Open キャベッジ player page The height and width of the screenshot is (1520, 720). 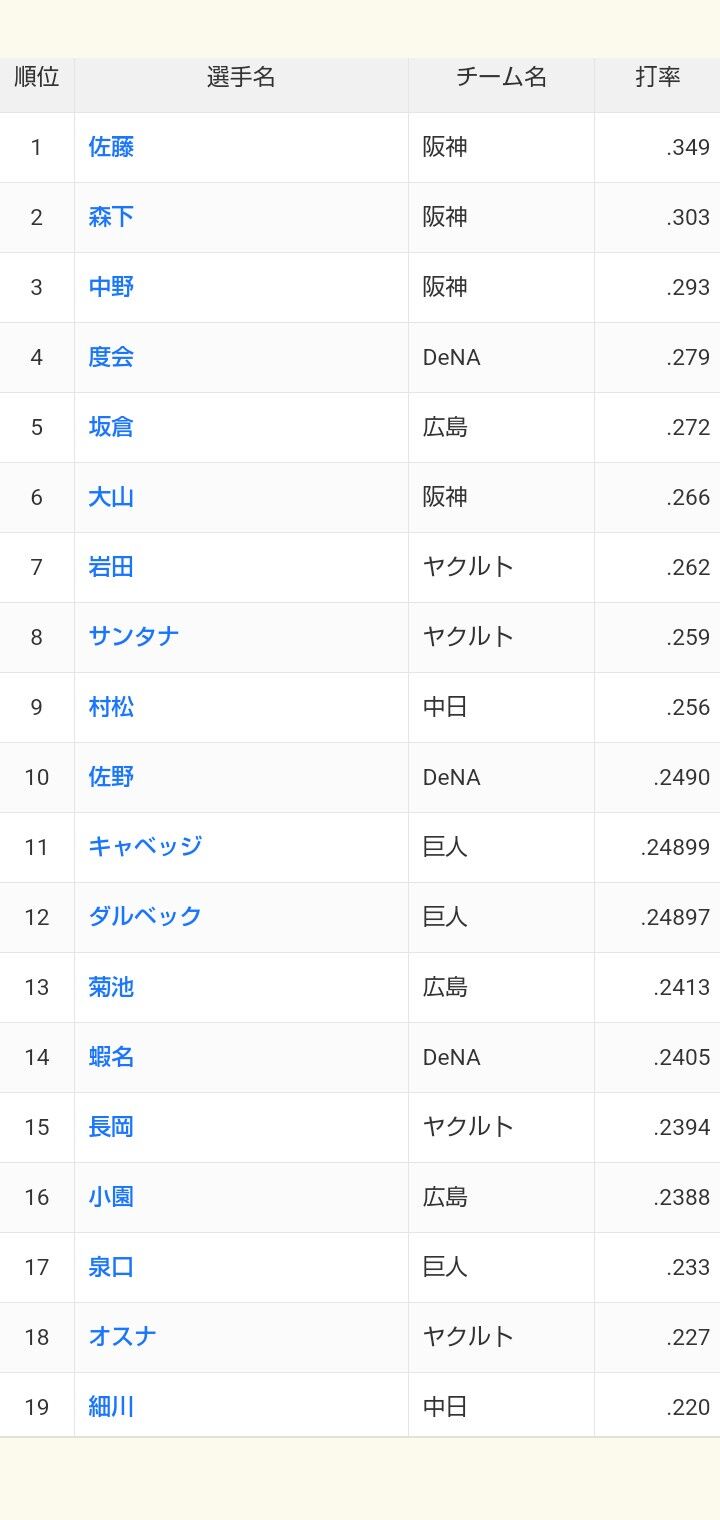click(x=145, y=847)
